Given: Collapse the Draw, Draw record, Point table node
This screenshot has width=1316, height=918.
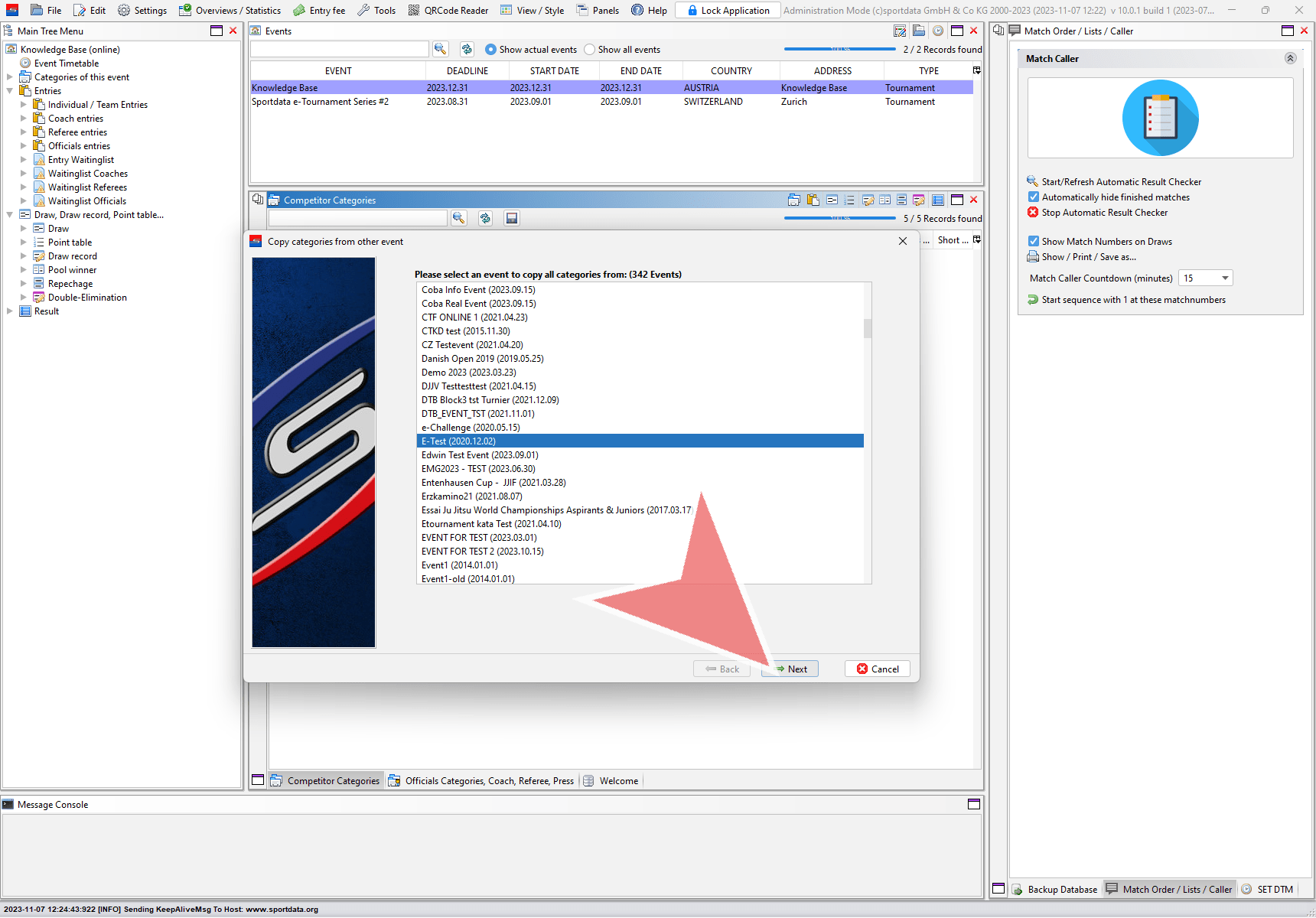Looking at the screenshot, I should pos(10,214).
